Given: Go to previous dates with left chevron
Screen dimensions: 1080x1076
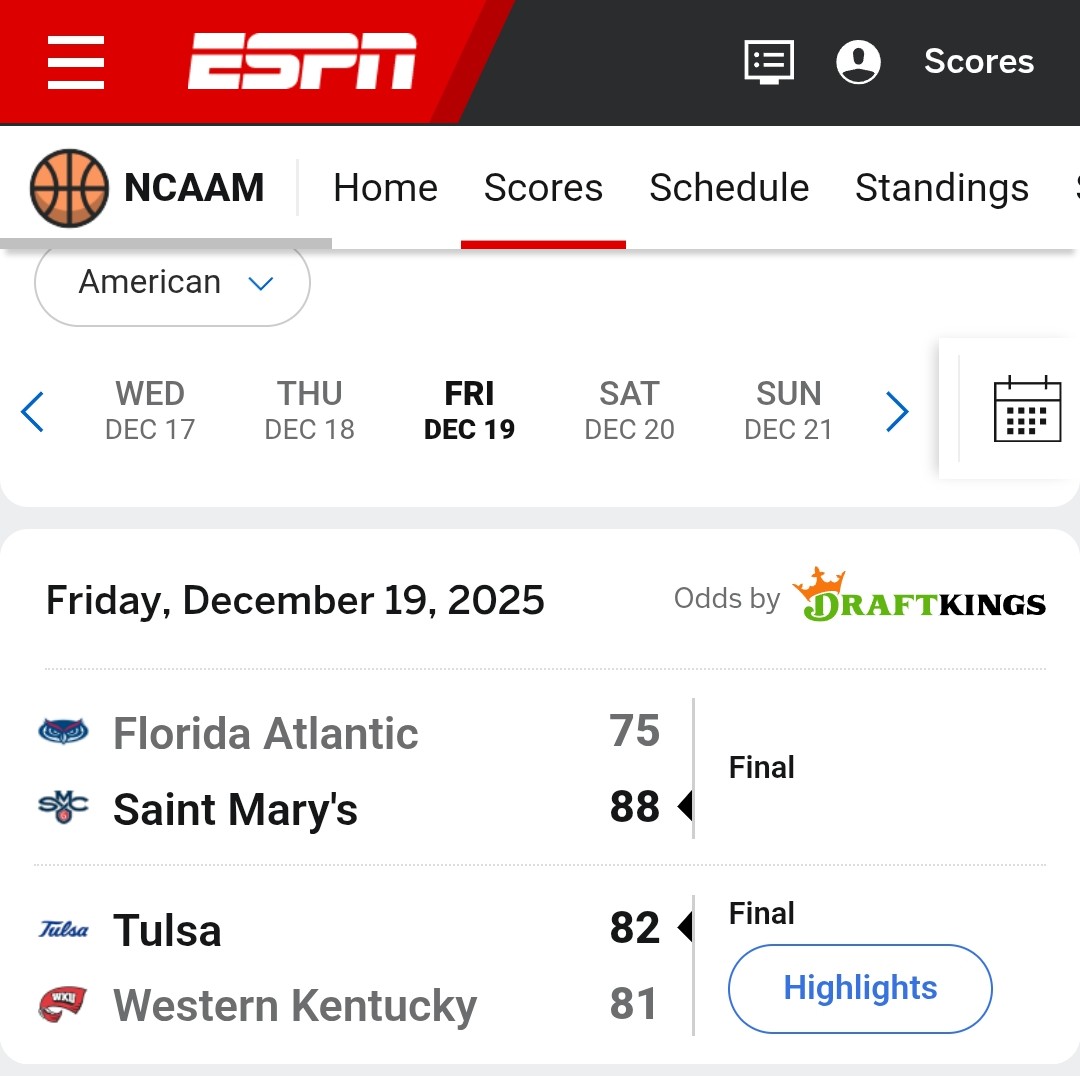Looking at the screenshot, I should coord(32,411).
